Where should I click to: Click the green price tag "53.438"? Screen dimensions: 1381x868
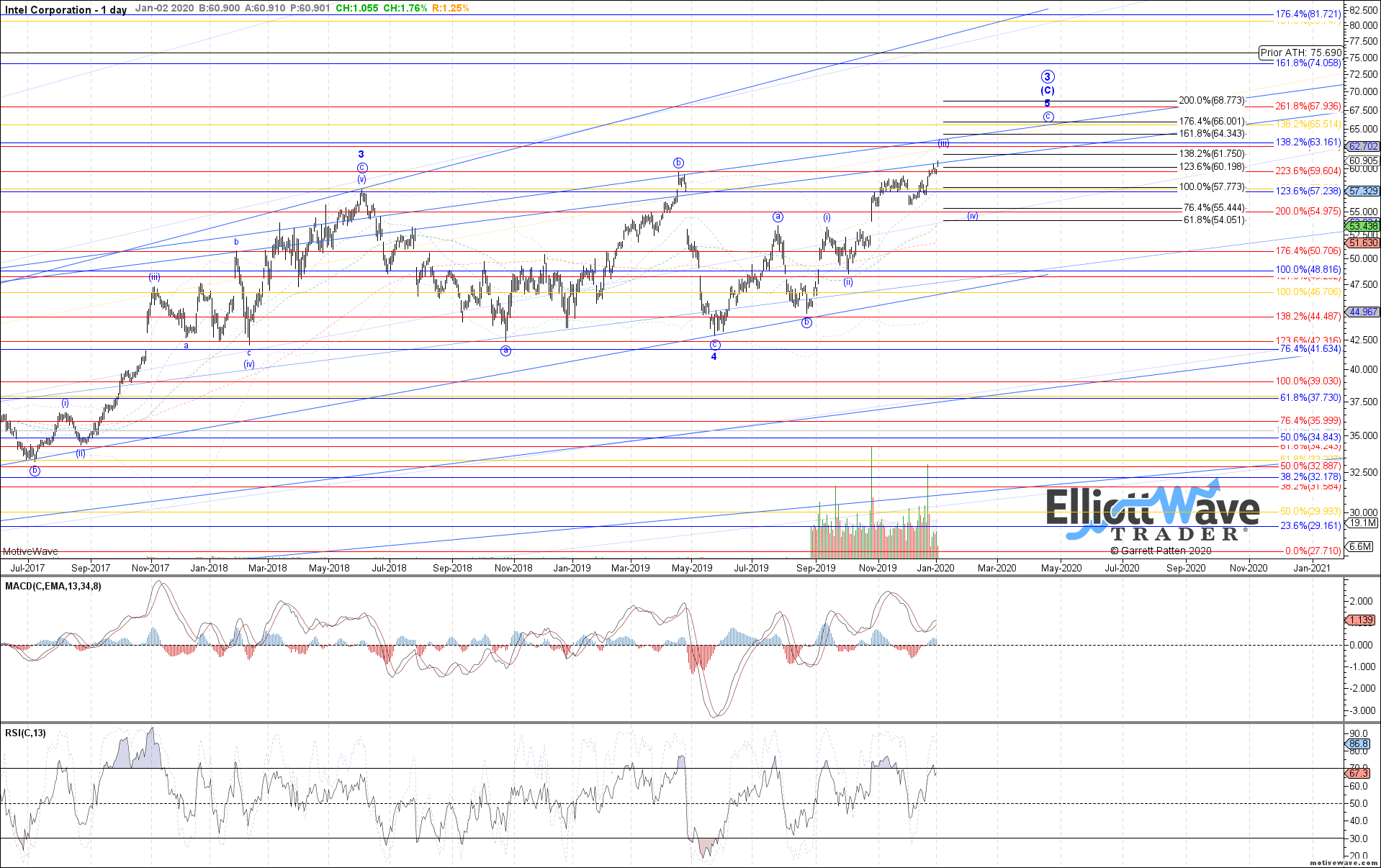click(1363, 226)
